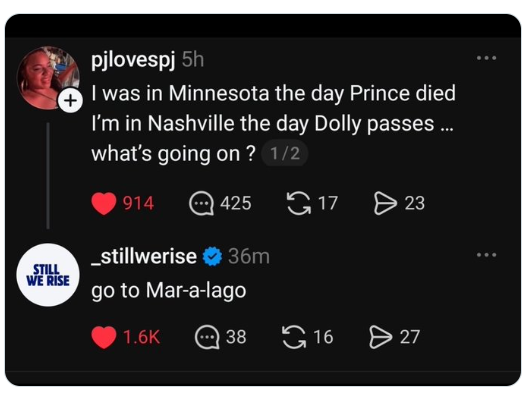Click the 36m timestamp on the reply
This screenshot has height=396, width=526.
coord(249,257)
